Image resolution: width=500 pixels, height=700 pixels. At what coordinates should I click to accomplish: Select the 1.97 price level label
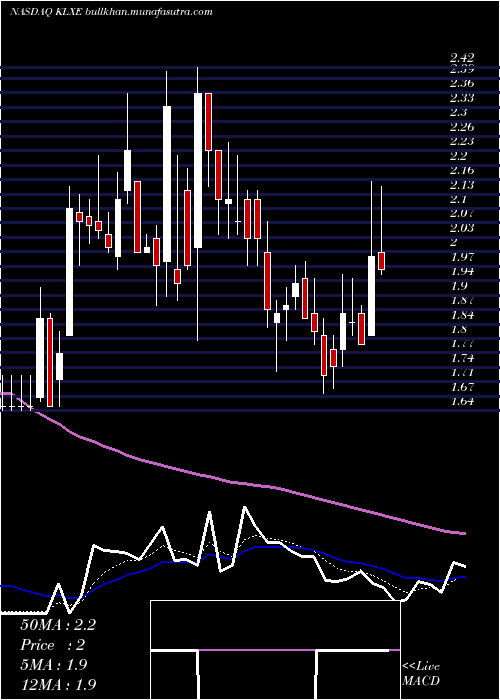(462, 257)
